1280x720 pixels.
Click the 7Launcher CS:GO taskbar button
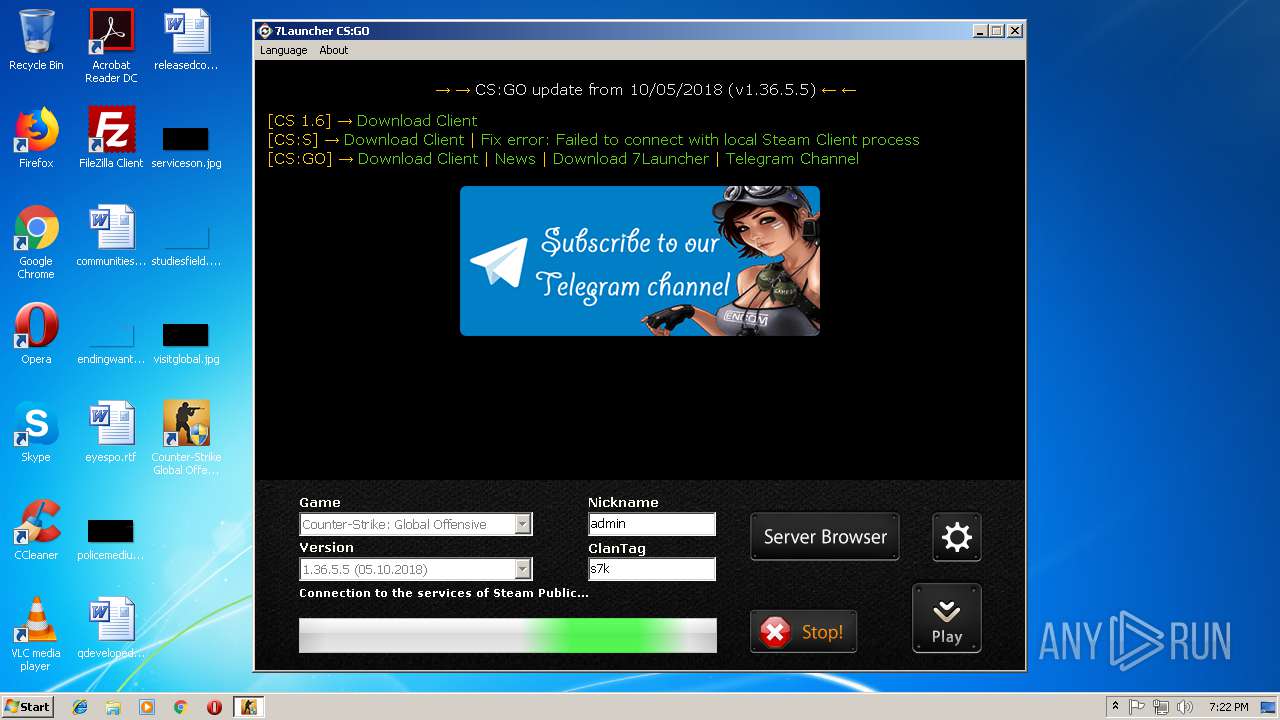tap(248, 707)
